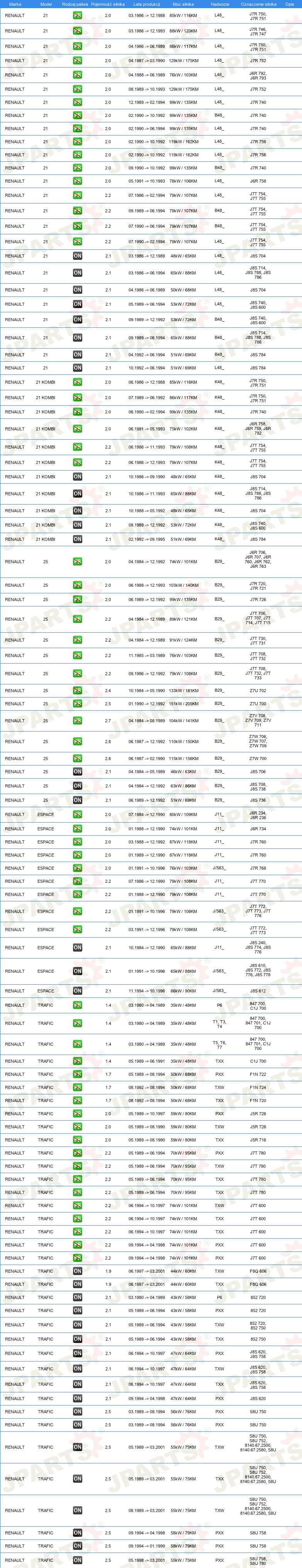Viewport: 302px width, 1568px height.
Task: Click power value 46kW / 63KM
Action: [183, 771]
